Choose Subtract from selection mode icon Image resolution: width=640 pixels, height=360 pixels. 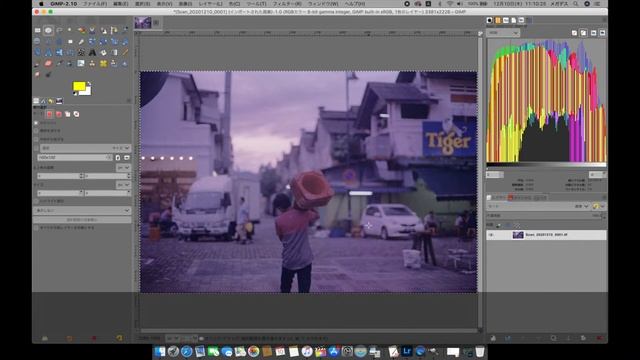point(67,114)
